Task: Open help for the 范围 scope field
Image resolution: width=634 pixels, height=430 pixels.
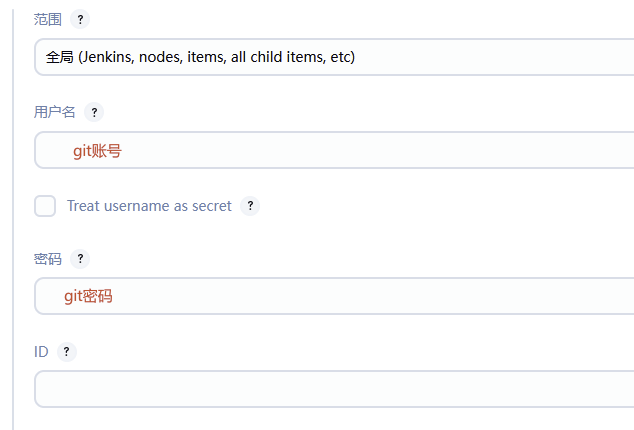Action: coord(80,19)
